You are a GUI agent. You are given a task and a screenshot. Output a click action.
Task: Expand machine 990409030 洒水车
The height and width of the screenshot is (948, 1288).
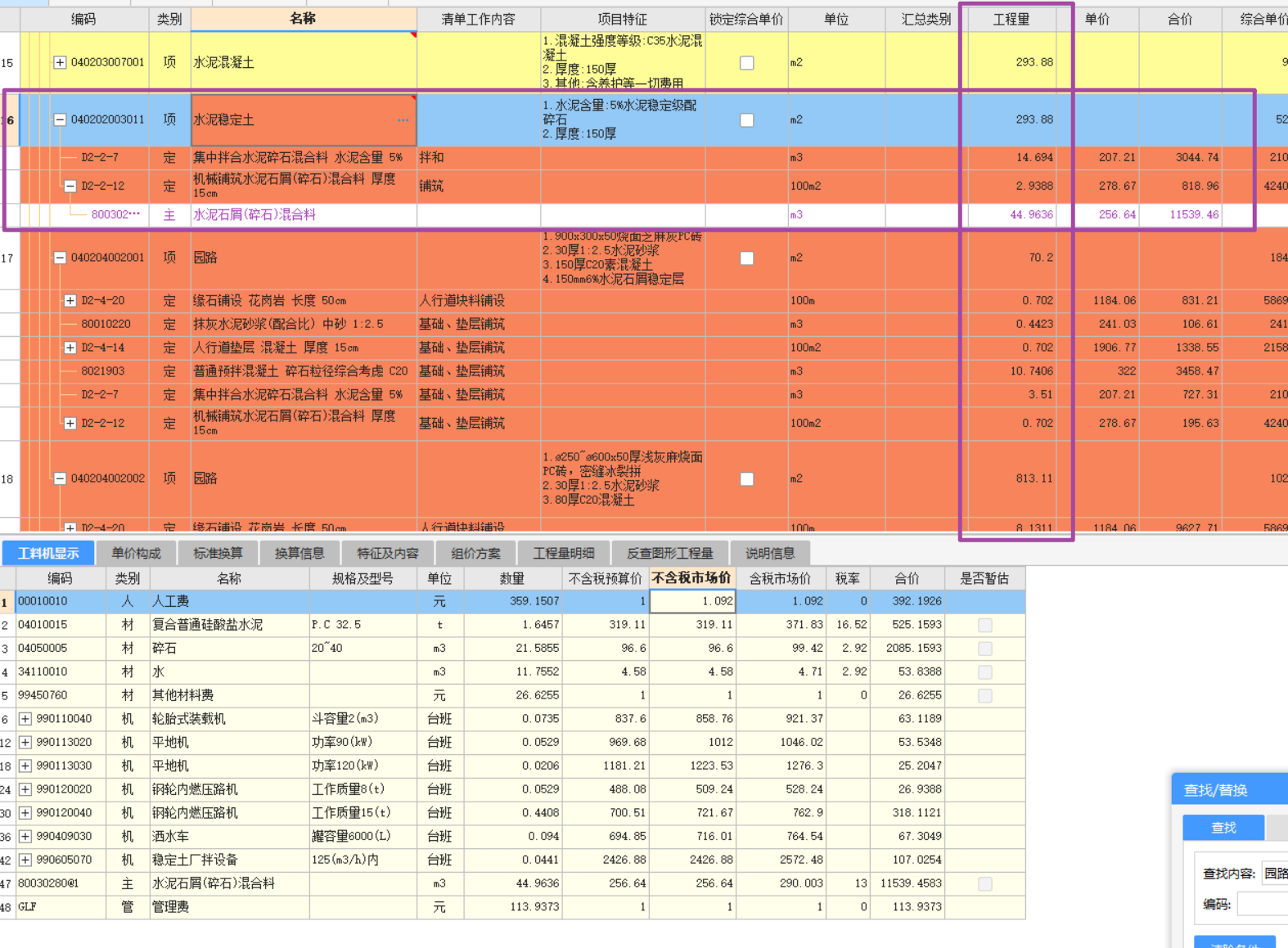click(x=25, y=837)
